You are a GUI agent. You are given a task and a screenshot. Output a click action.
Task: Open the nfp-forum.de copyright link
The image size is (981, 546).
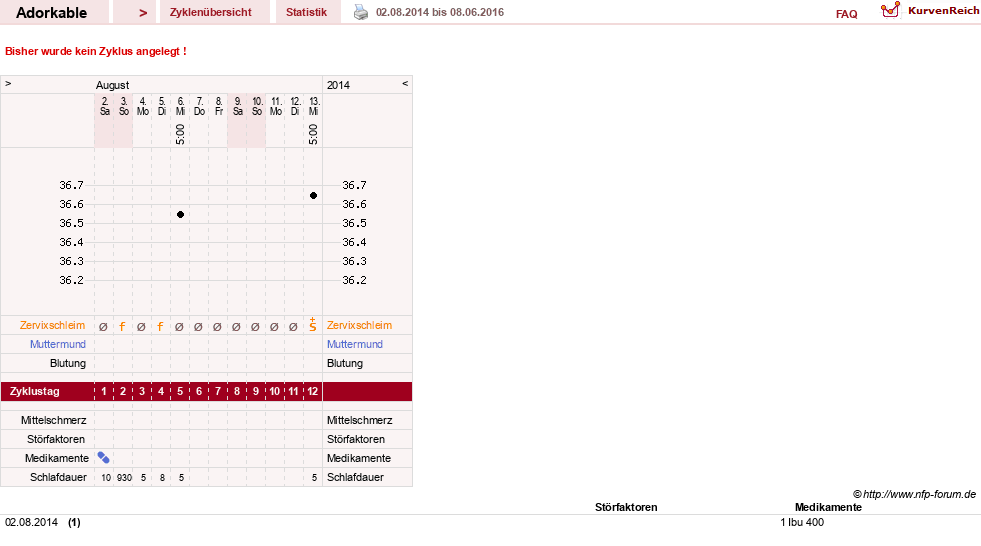[x=914, y=494]
